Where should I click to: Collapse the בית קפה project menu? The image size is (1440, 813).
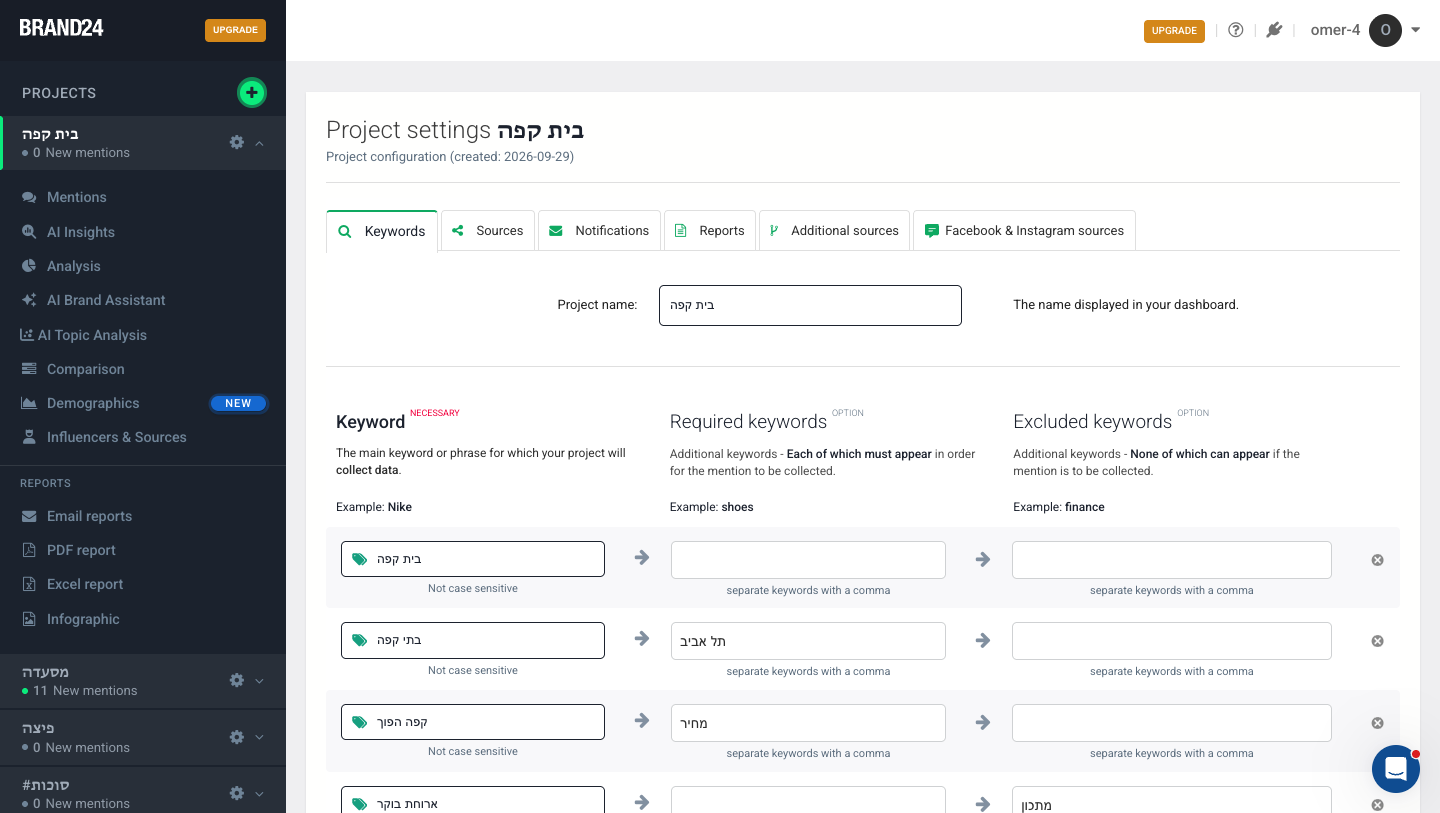[x=260, y=143]
